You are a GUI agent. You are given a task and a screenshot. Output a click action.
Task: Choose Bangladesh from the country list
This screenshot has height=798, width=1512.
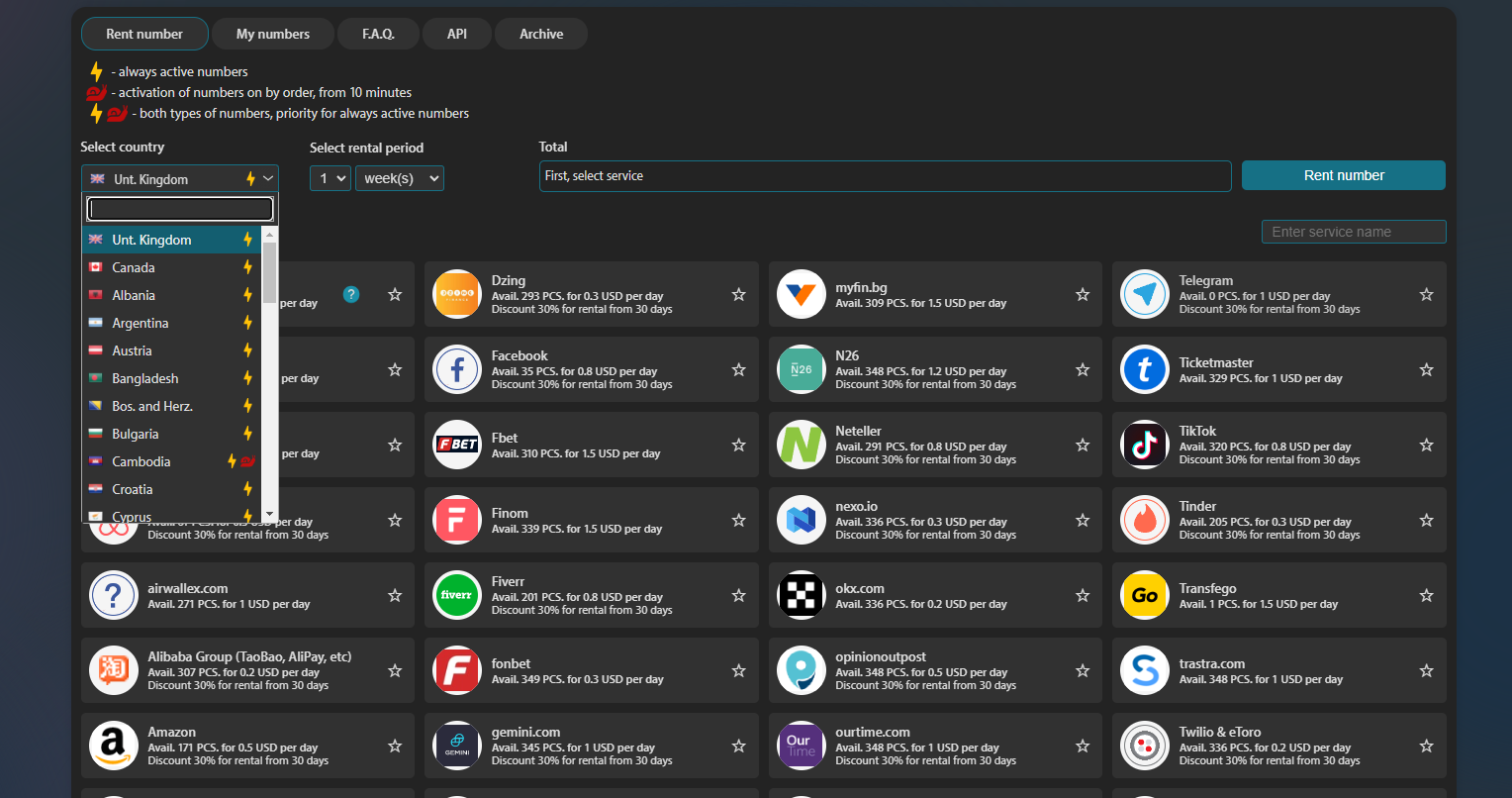pyautogui.click(x=171, y=378)
